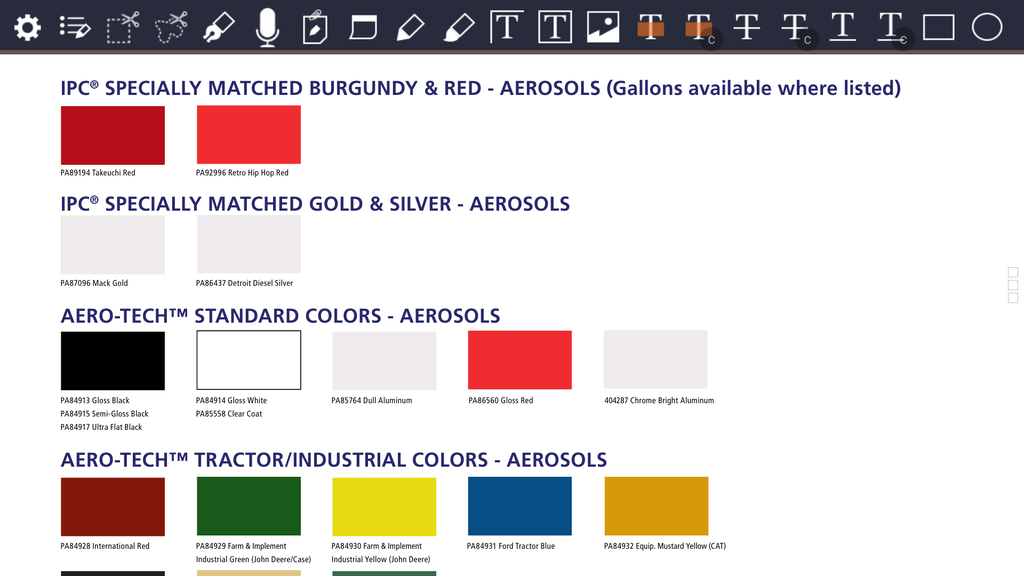Click the Gloss White outlined swatch

[249, 360]
